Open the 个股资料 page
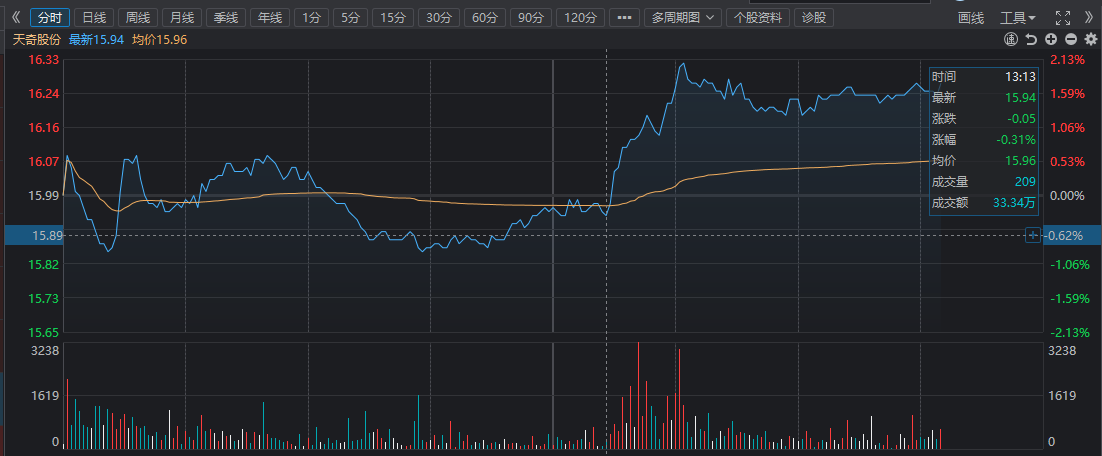This screenshot has height=456, width=1102. tap(759, 18)
